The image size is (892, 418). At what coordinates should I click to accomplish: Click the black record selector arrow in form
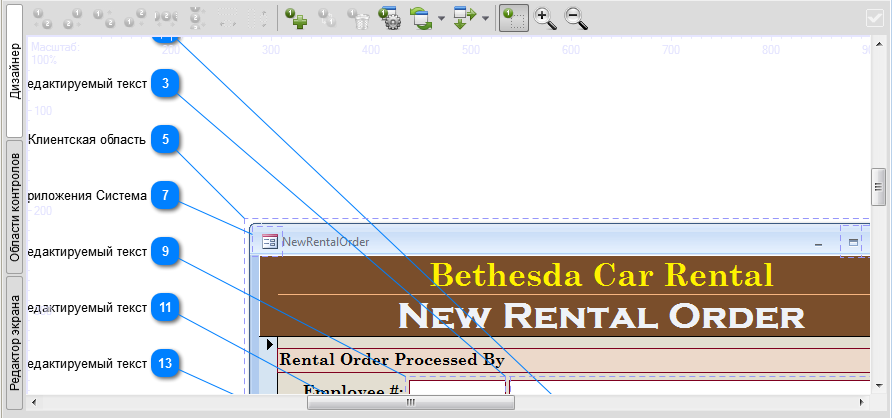(x=270, y=343)
